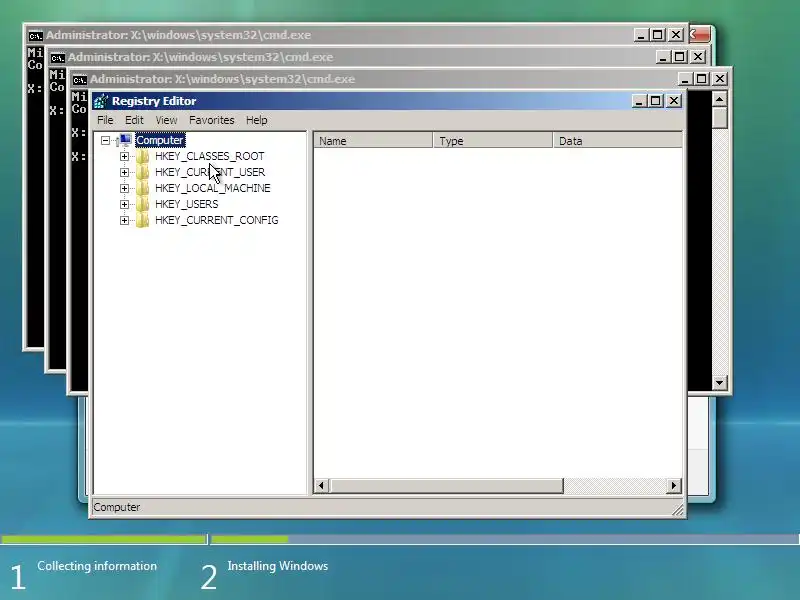Viewport: 800px width, 600px height.
Task: Select HKEY_LOCAL_MACHINE label in tree
Action: pyautogui.click(x=213, y=188)
